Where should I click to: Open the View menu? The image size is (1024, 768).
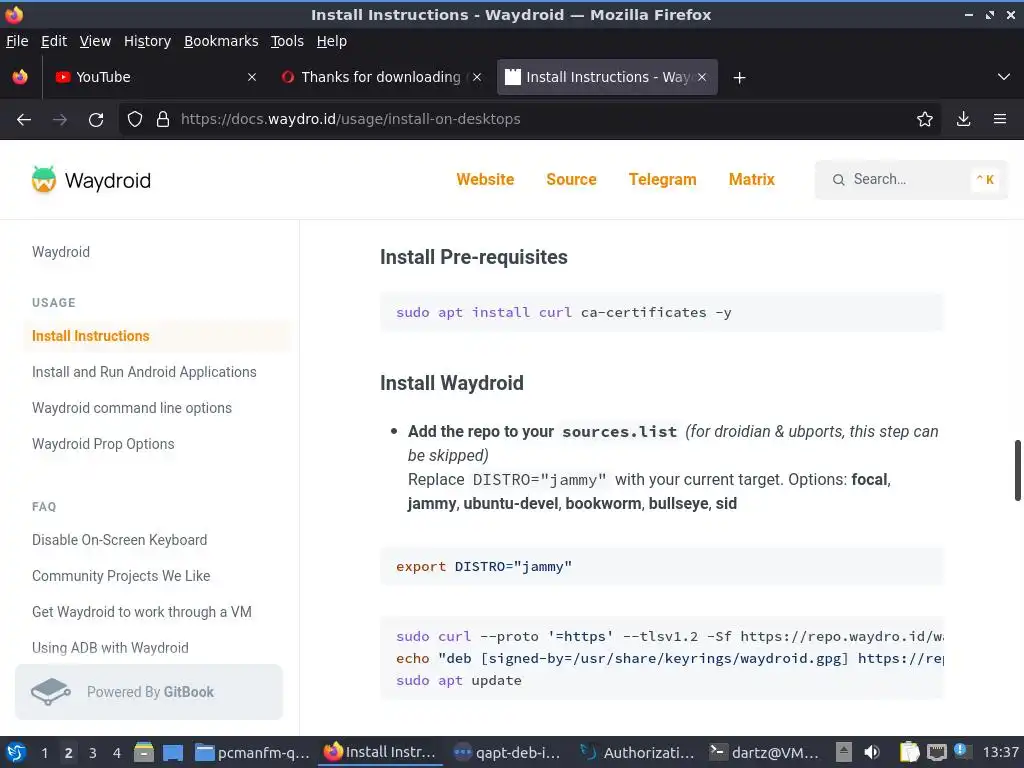click(x=95, y=41)
